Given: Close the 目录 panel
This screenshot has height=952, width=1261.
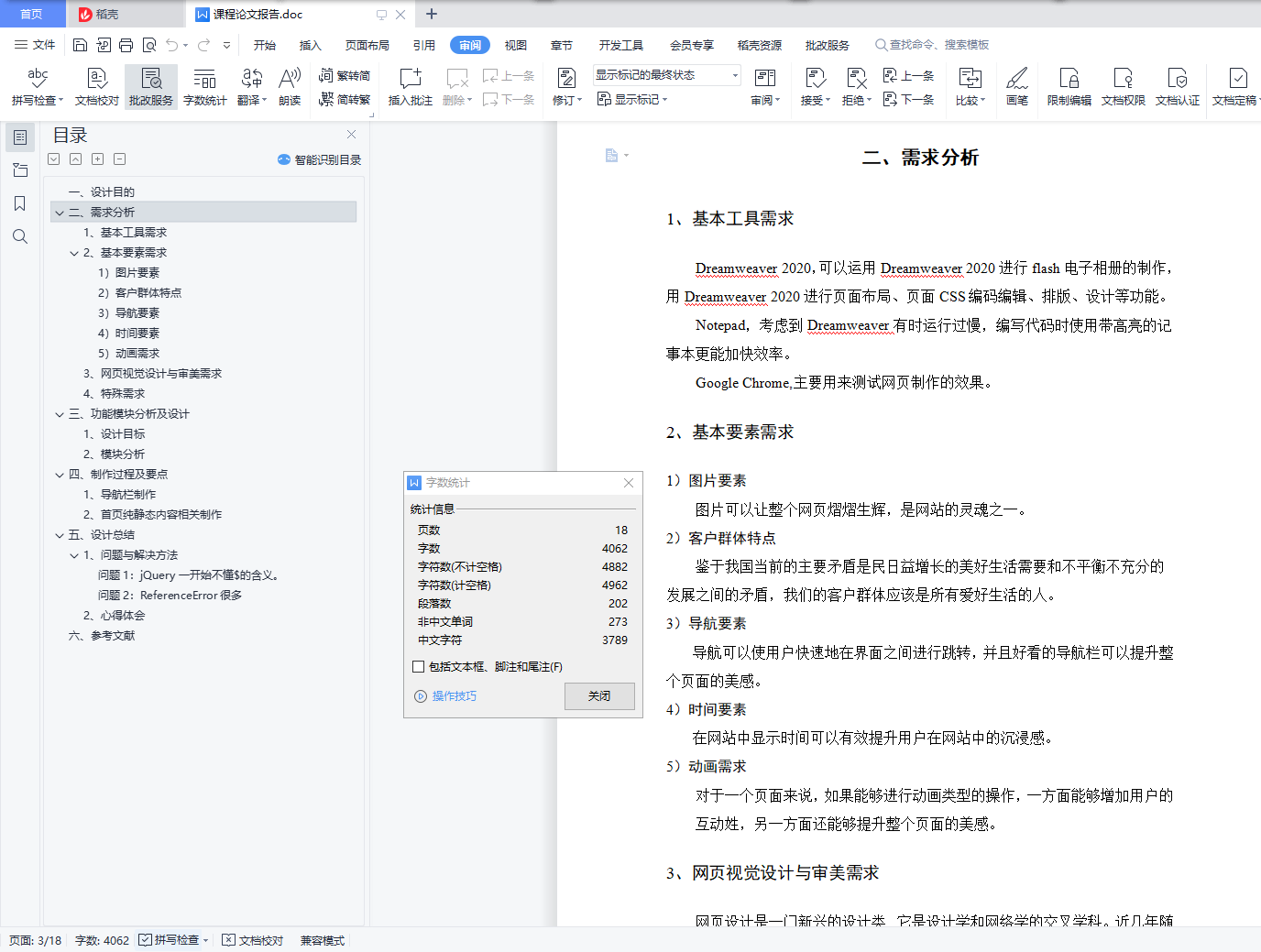Looking at the screenshot, I should pyautogui.click(x=351, y=135).
